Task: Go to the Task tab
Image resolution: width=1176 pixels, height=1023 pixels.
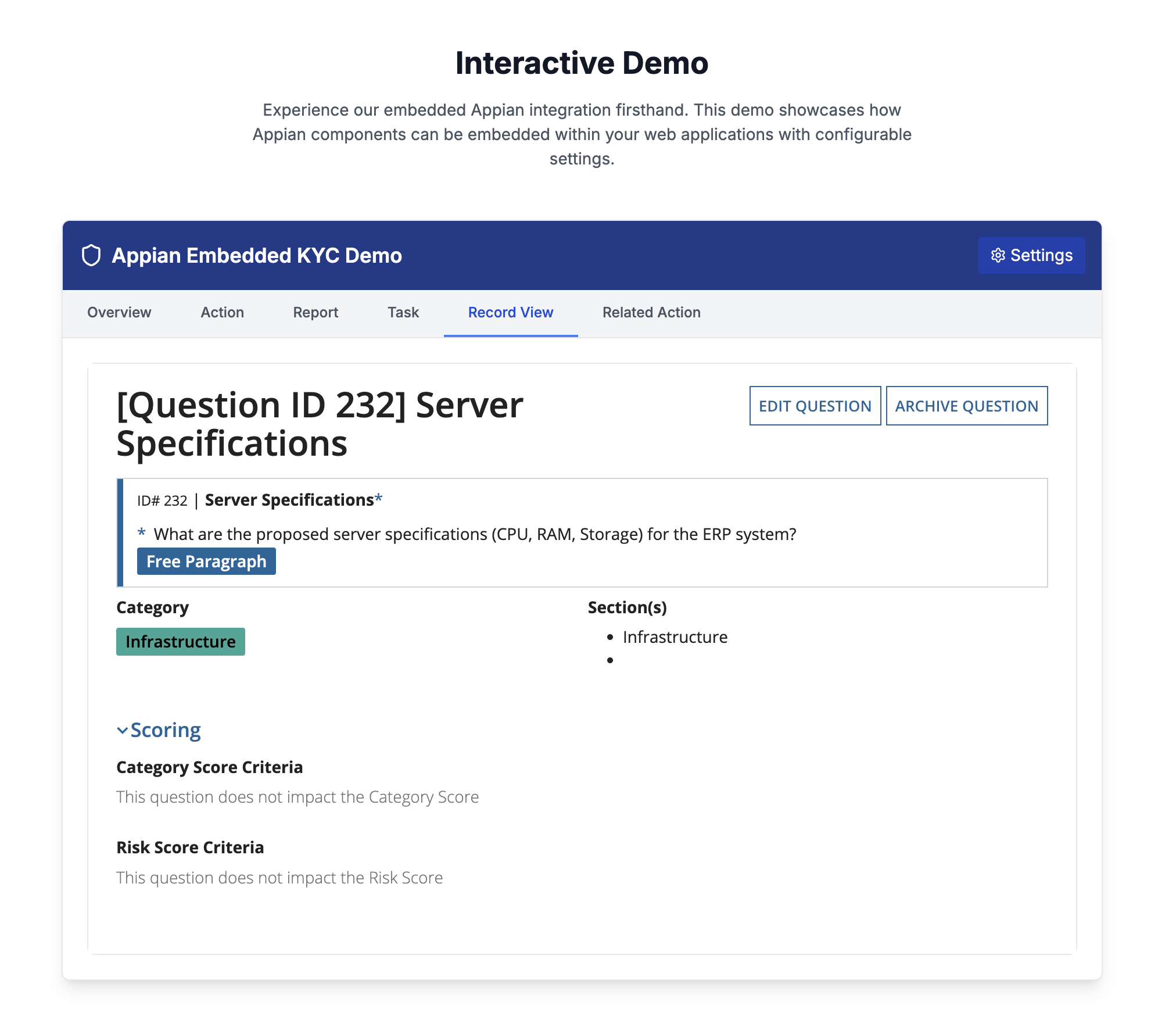Action: pyautogui.click(x=403, y=313)
